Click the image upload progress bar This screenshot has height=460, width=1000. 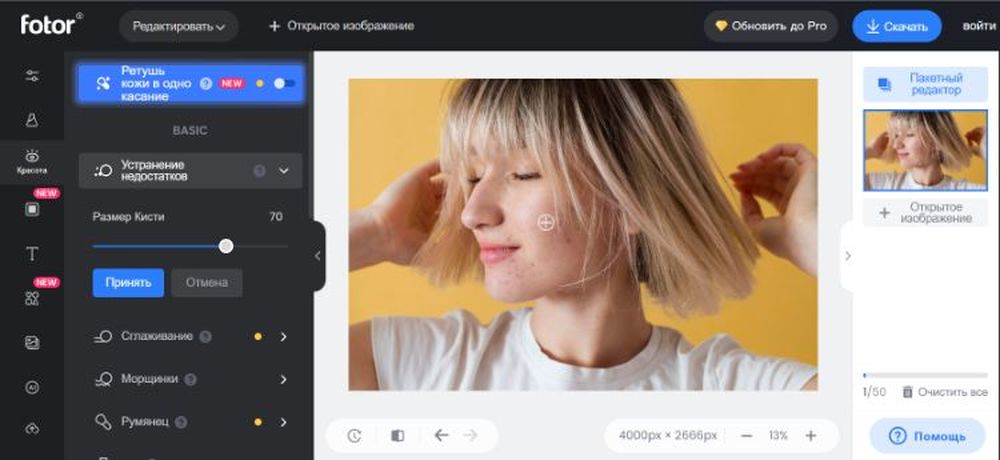coord(925,375)
